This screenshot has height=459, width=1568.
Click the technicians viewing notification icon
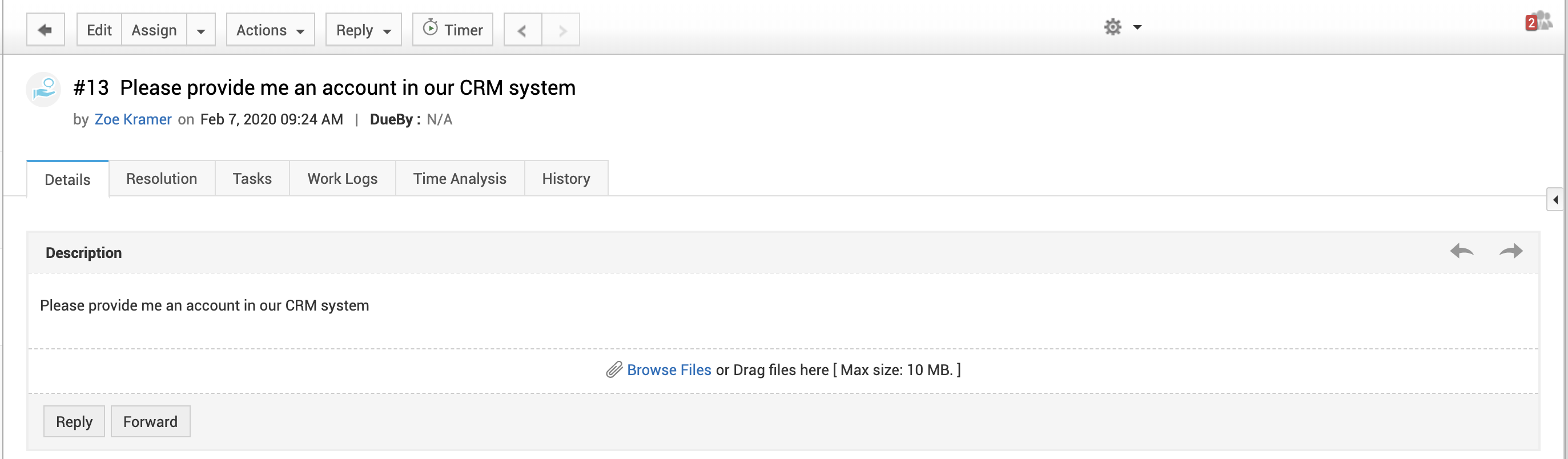click(x=1539, y=22)
